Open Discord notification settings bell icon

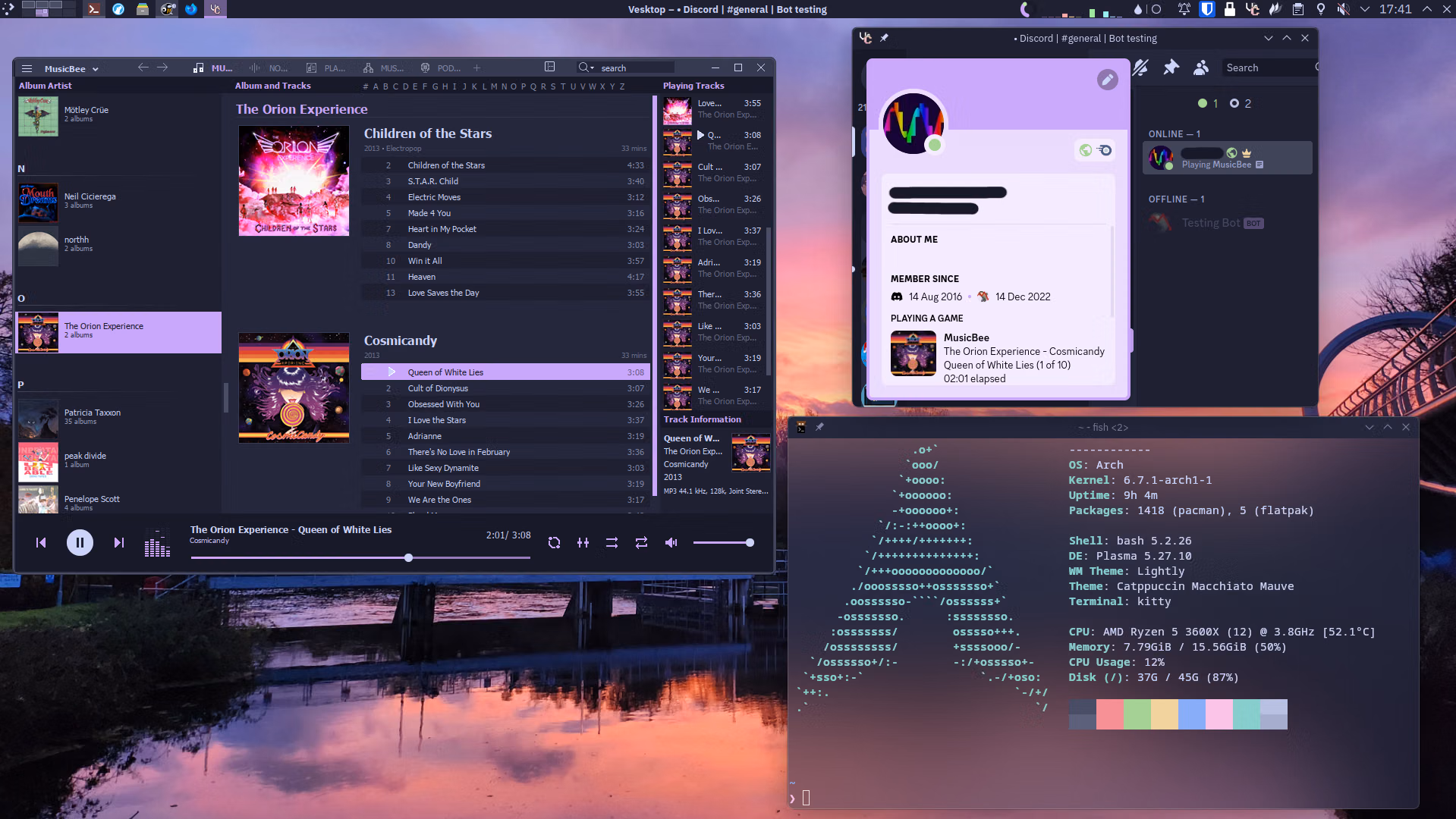click(1140, 67)
